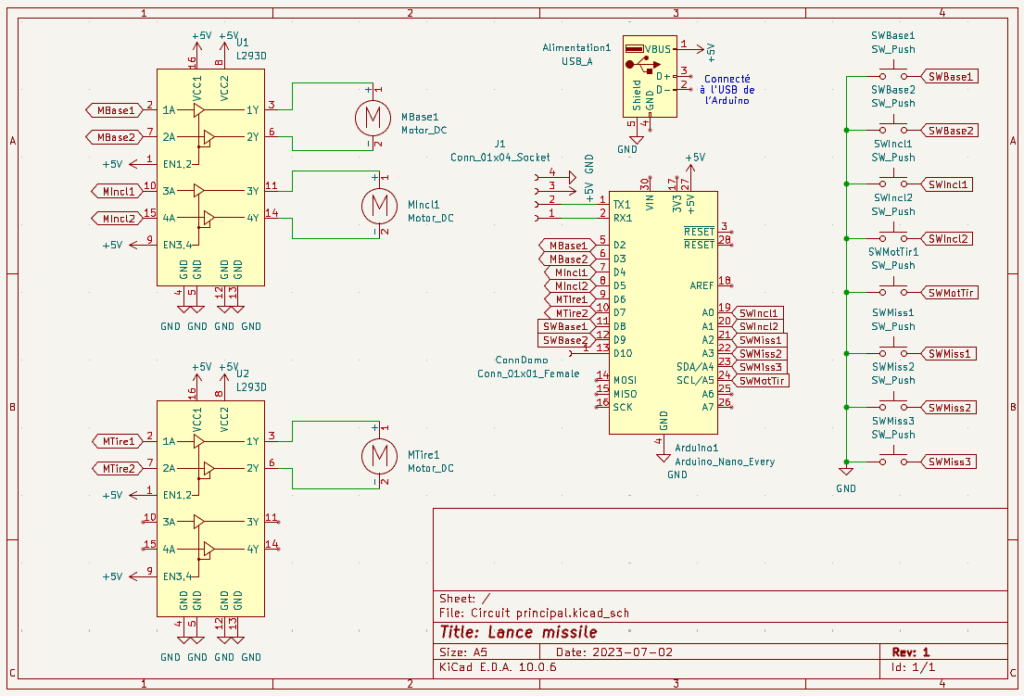Click the "Conn_01x04_Socket" value text
The image size is (1024, 696).
point(500,157)
